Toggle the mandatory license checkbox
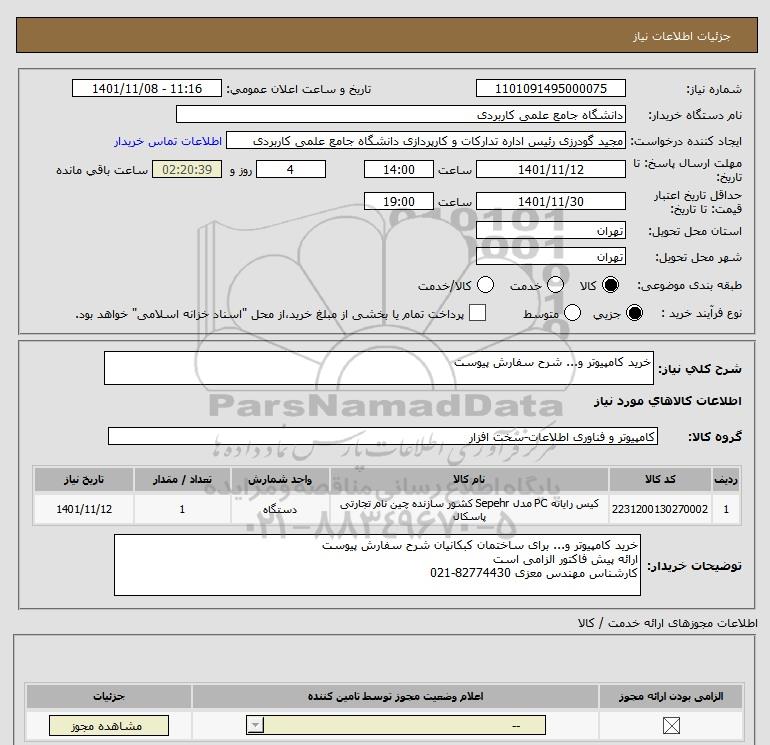Screen dimensions: 770x745 [671, 725]
